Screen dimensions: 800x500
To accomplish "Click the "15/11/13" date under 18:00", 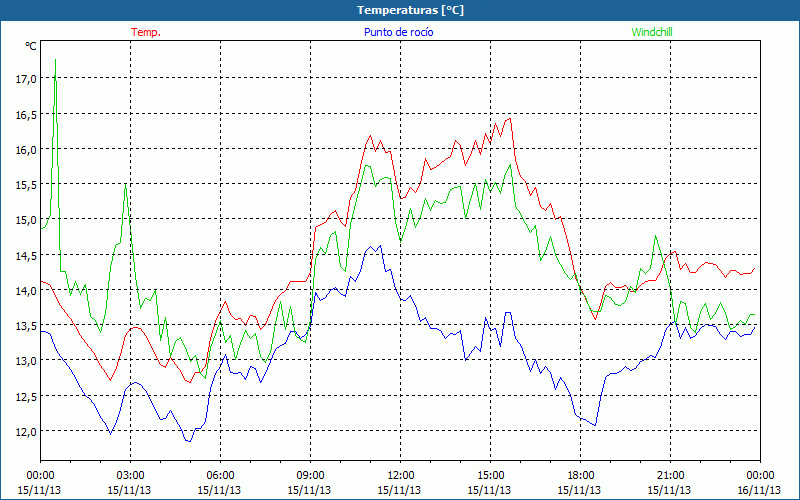I will coord(579,490).
